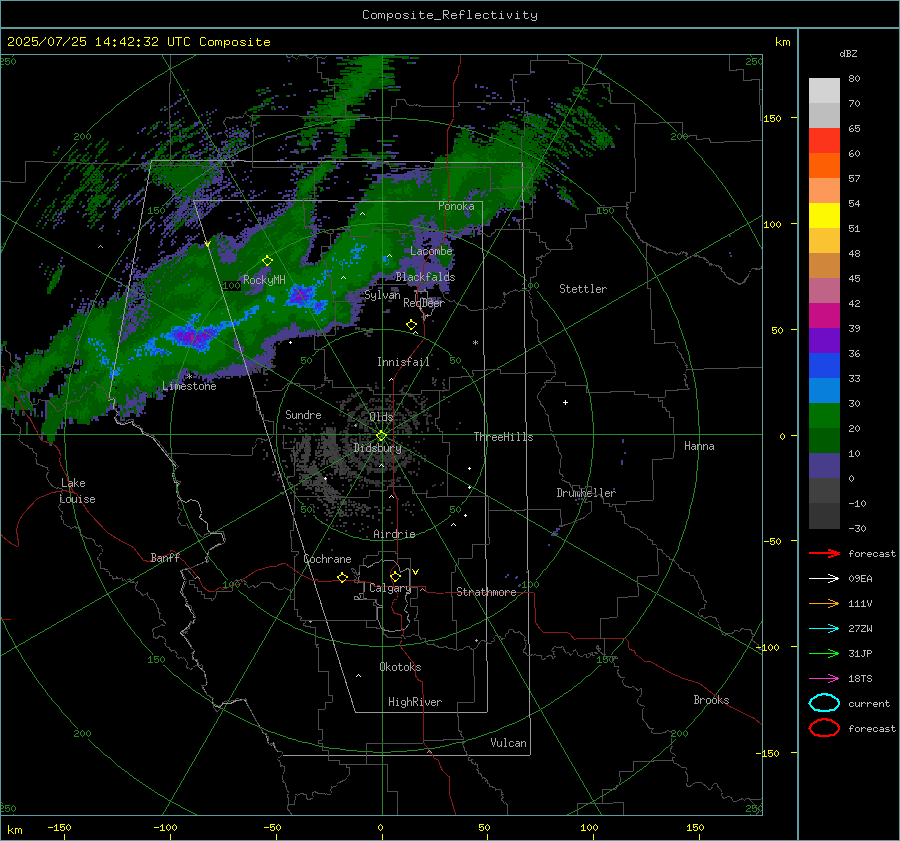Select yellow diamond marker near Cochrane

343,577
